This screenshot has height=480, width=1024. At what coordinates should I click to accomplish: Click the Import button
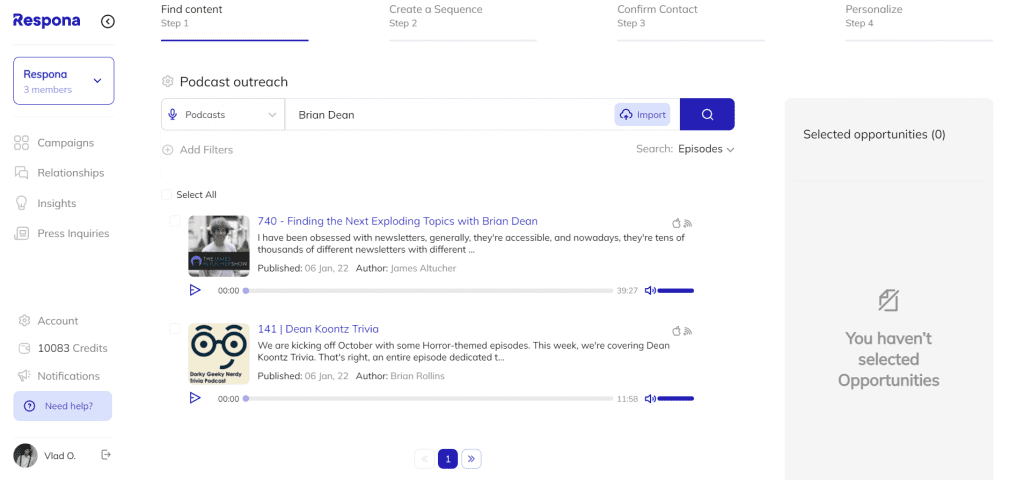pos(643,115)
